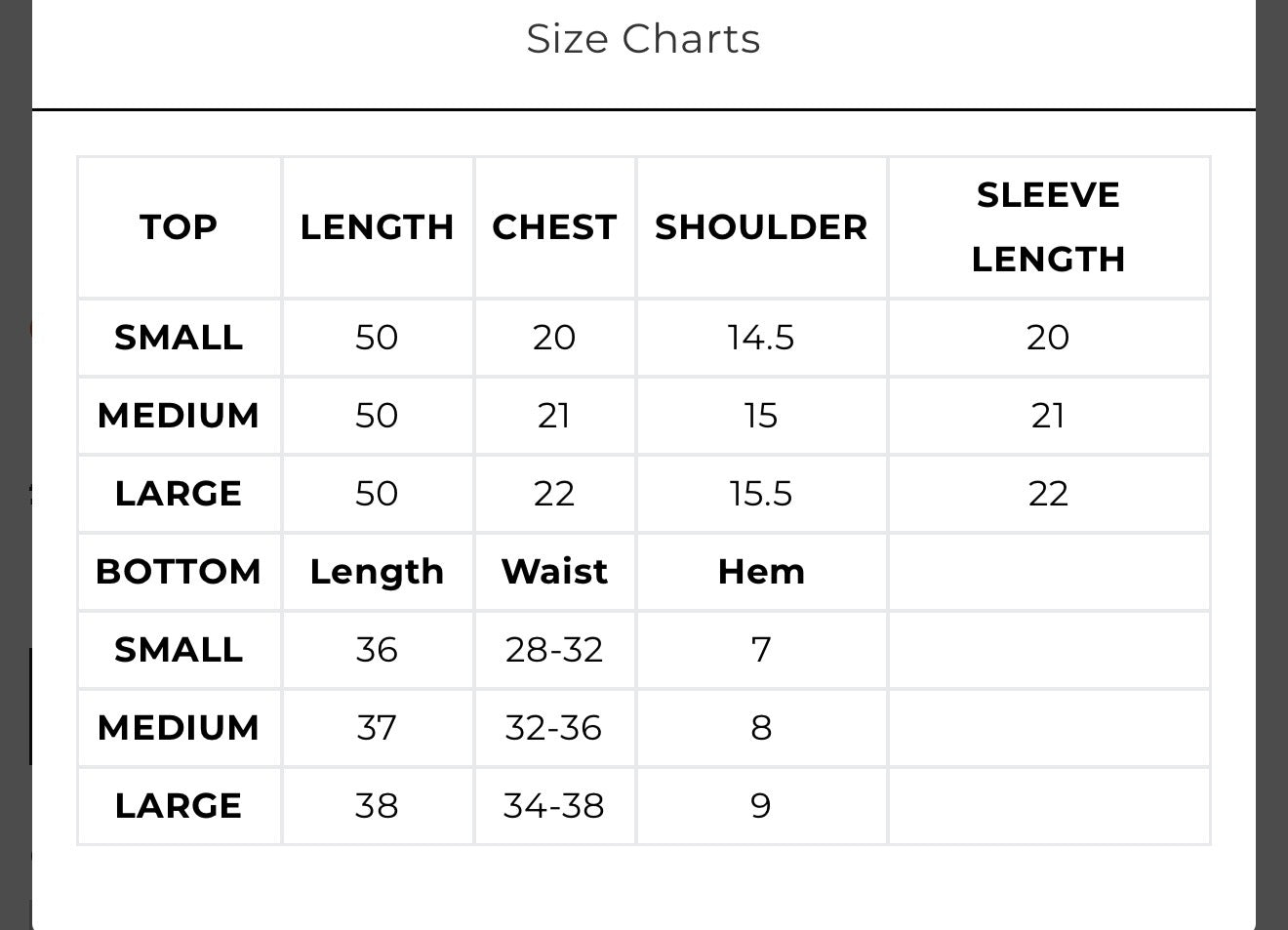Screen dimensions: 1288x930
Task: Click small top shoulder value 14.5
Action: pyautogui.click(x=761, y=338)
